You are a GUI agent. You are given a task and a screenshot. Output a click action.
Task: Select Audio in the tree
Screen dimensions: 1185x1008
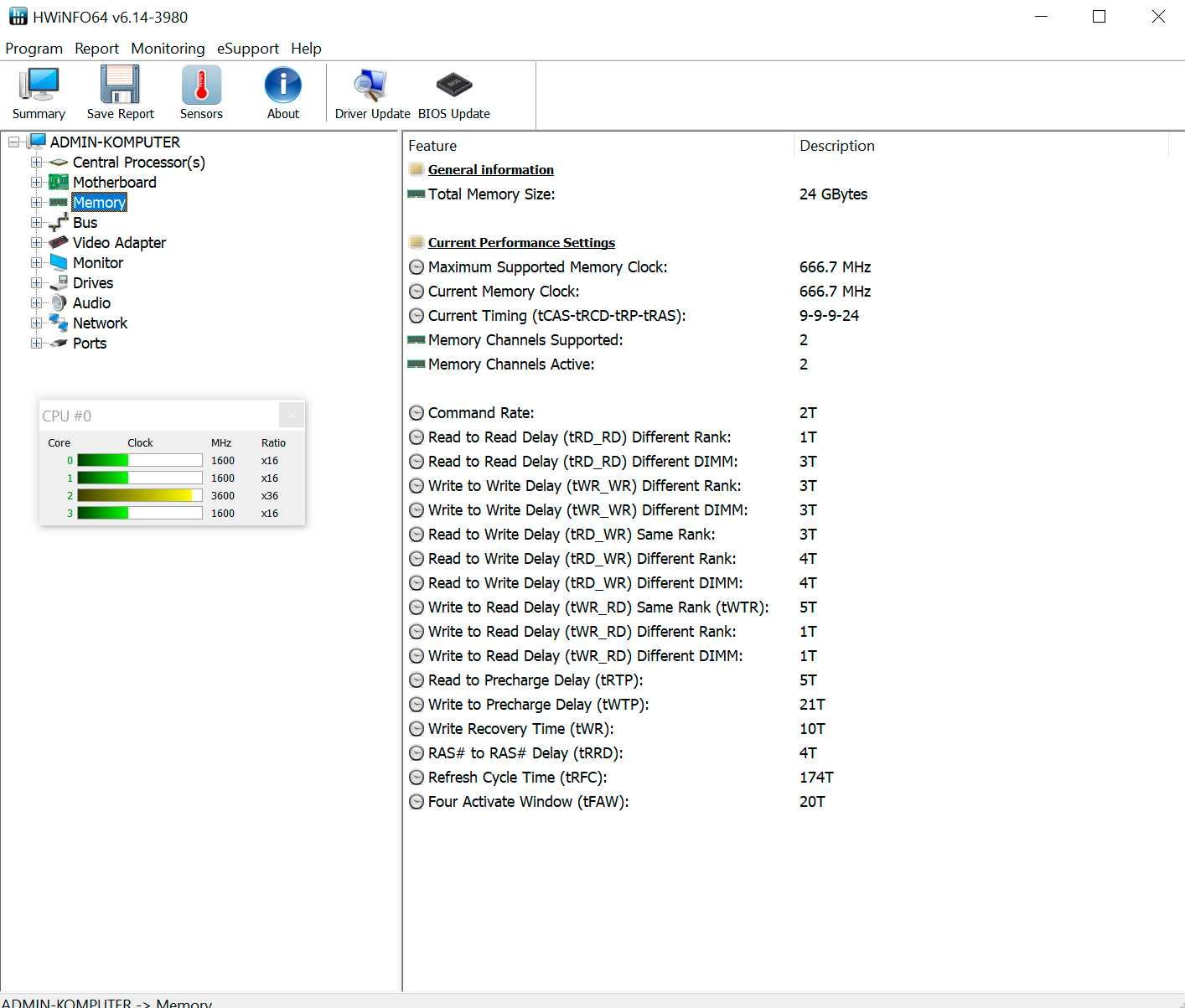(91, 303)
